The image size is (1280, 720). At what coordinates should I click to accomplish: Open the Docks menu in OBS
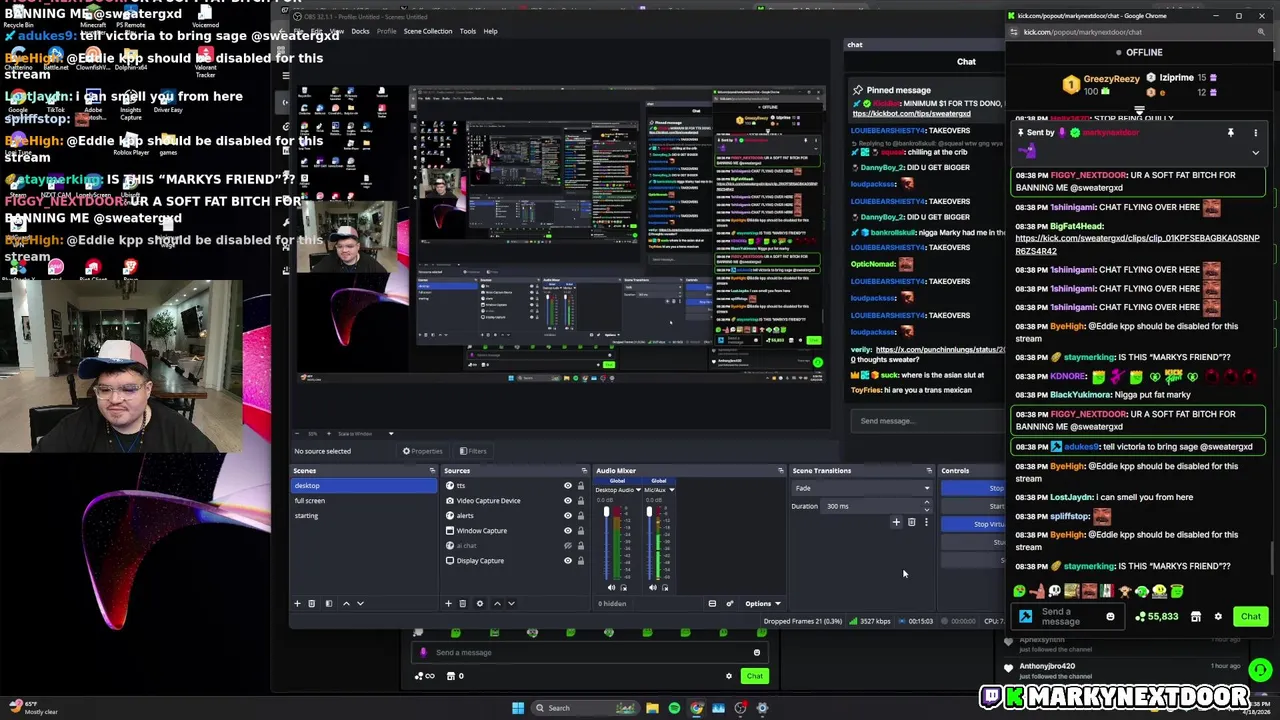click(x=360, y=31)
